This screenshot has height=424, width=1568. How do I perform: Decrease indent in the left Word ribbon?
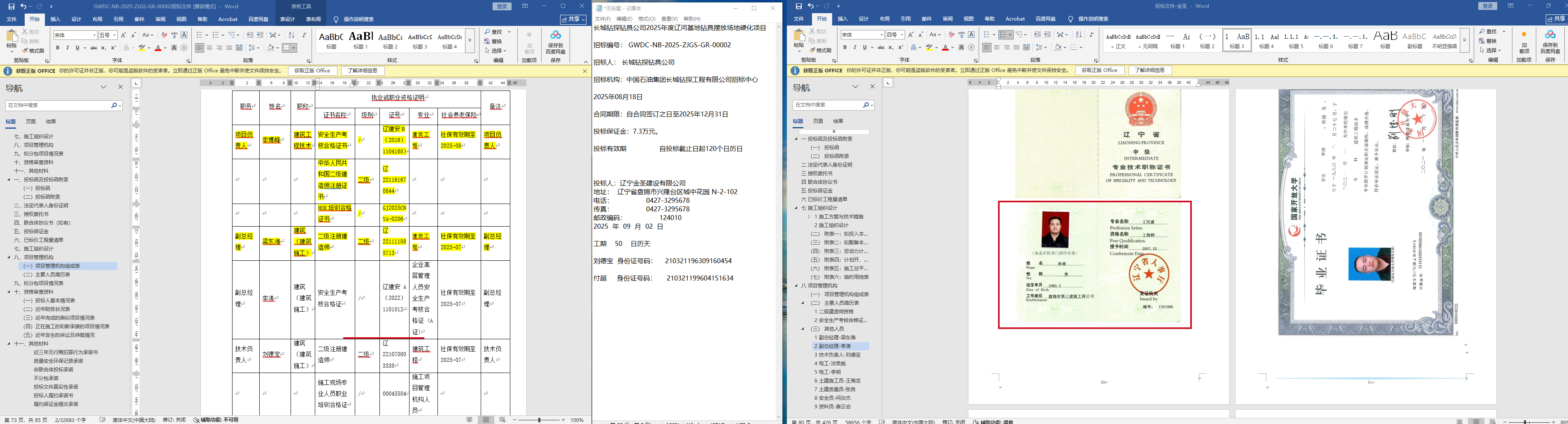click(x=249, y=35)
